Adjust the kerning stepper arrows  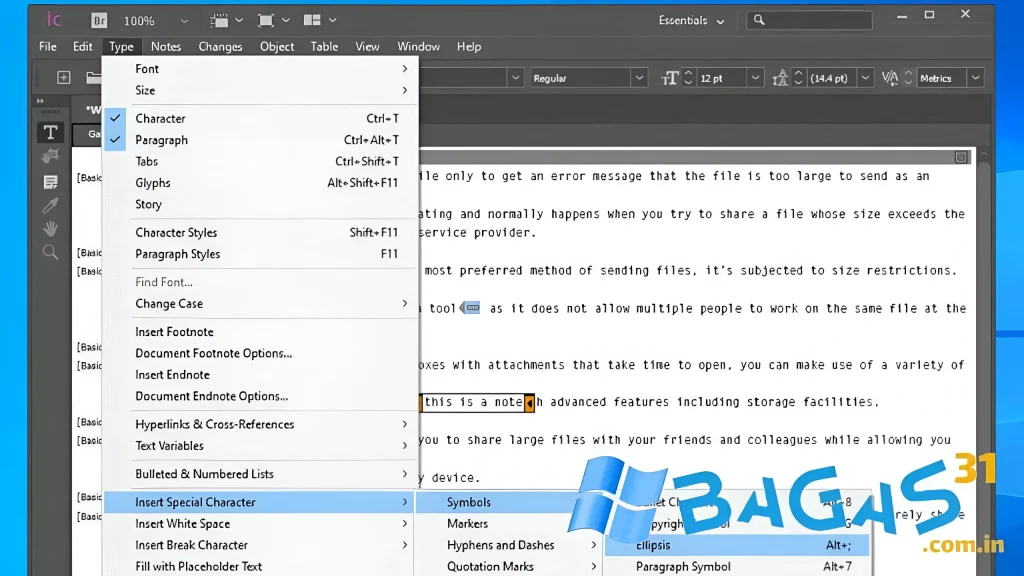click(908, 78)
